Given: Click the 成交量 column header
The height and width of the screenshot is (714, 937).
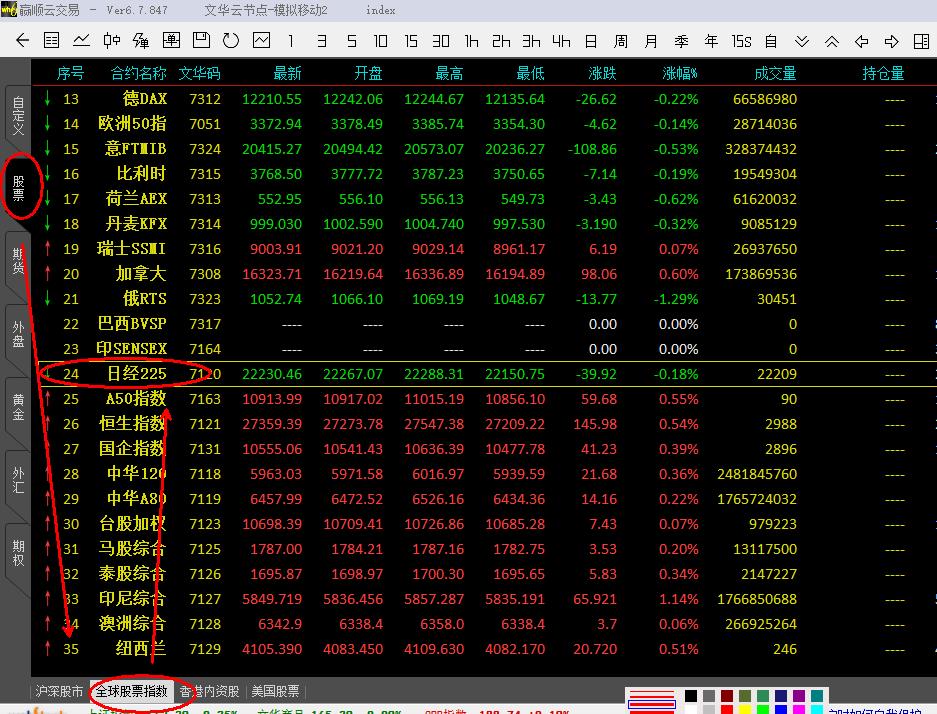Looking at the screenshot, I should point(775,73).
